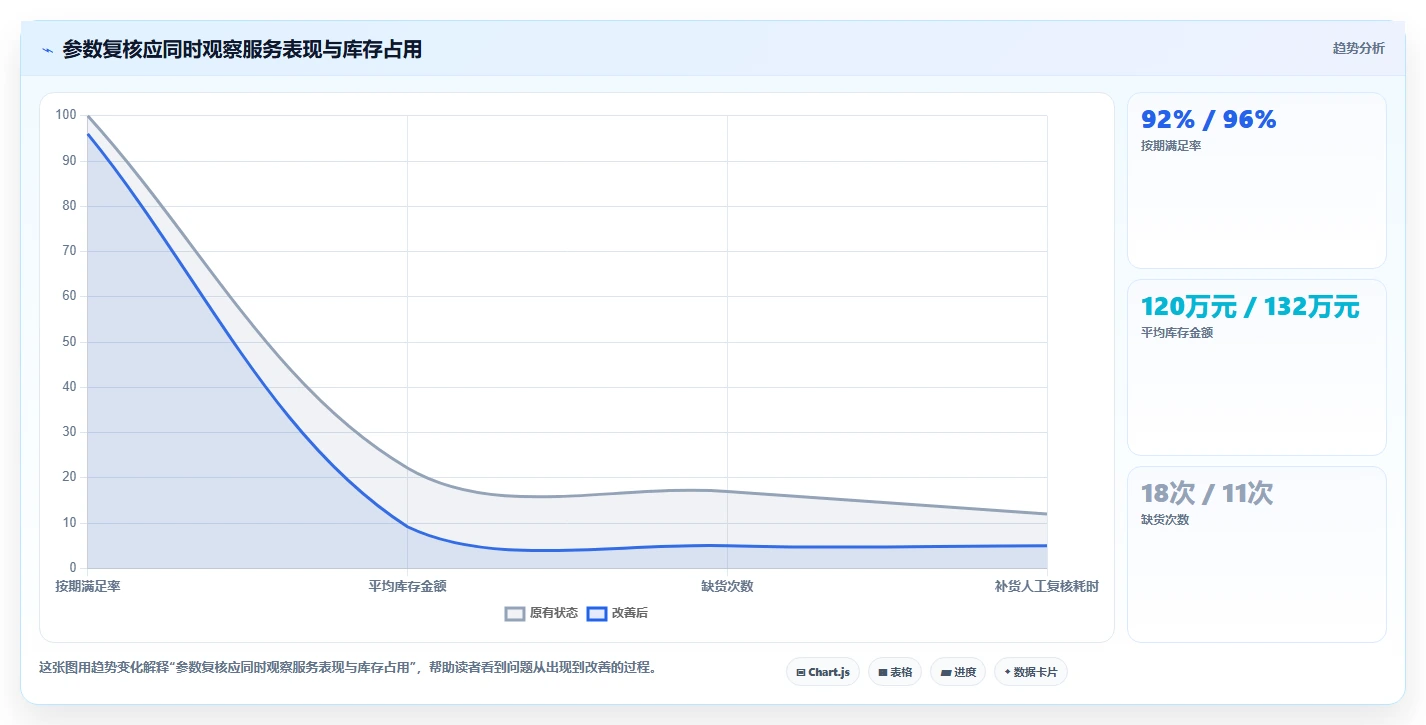Viewport: 1426px width, 725px height.
Task: Click the 平均库存金额 x-axis label
Action: 407,586
